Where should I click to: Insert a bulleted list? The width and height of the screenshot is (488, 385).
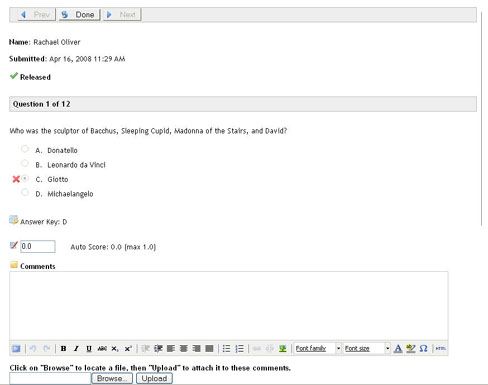point(227,349)
